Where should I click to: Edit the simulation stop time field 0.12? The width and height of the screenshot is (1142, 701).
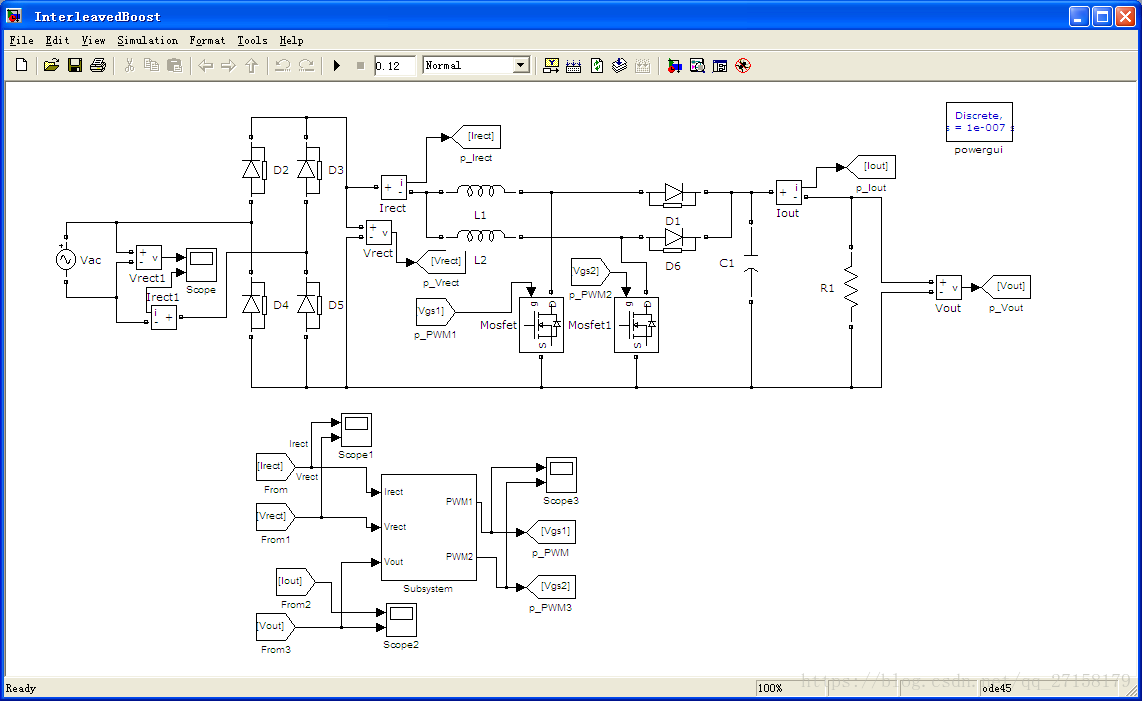(394, 66)
